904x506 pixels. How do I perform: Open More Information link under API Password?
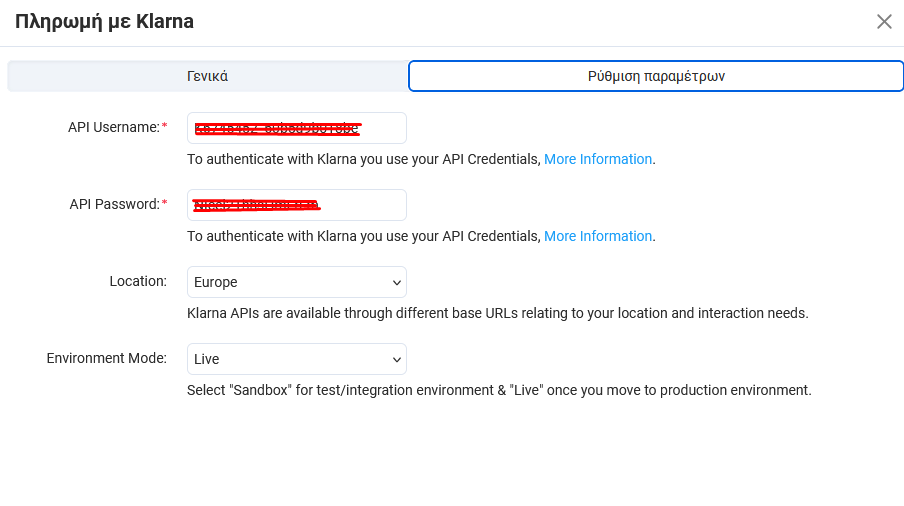pyautogui.click(x=598, y=236)
